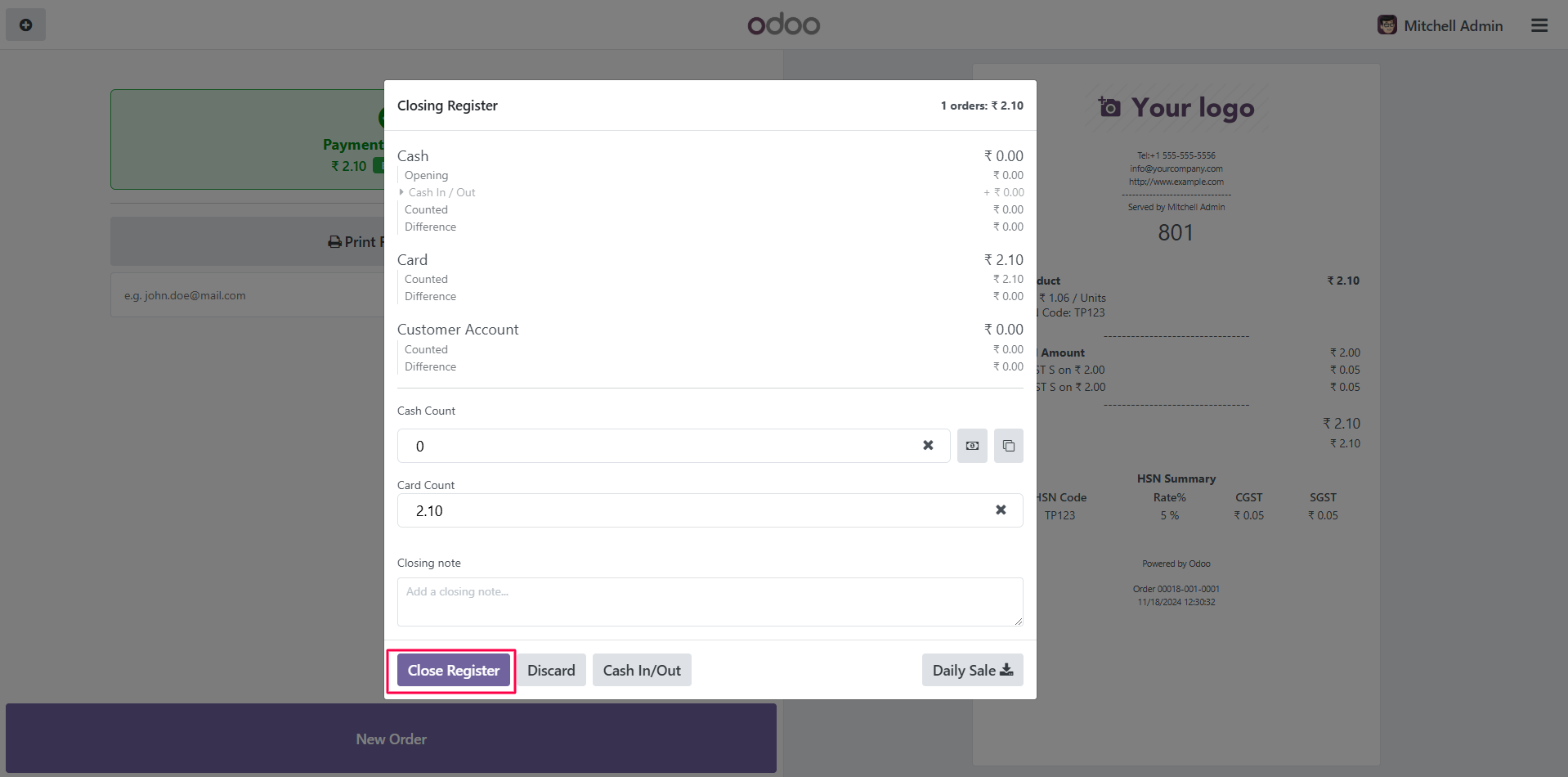Type in the Closing note textarea
Viewport: 1568px width, 777px height.
pos(710,602)
